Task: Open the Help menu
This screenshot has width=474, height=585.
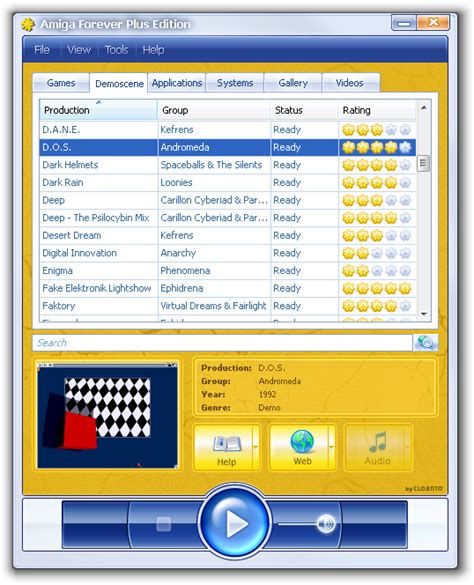Action: (153, 50)
